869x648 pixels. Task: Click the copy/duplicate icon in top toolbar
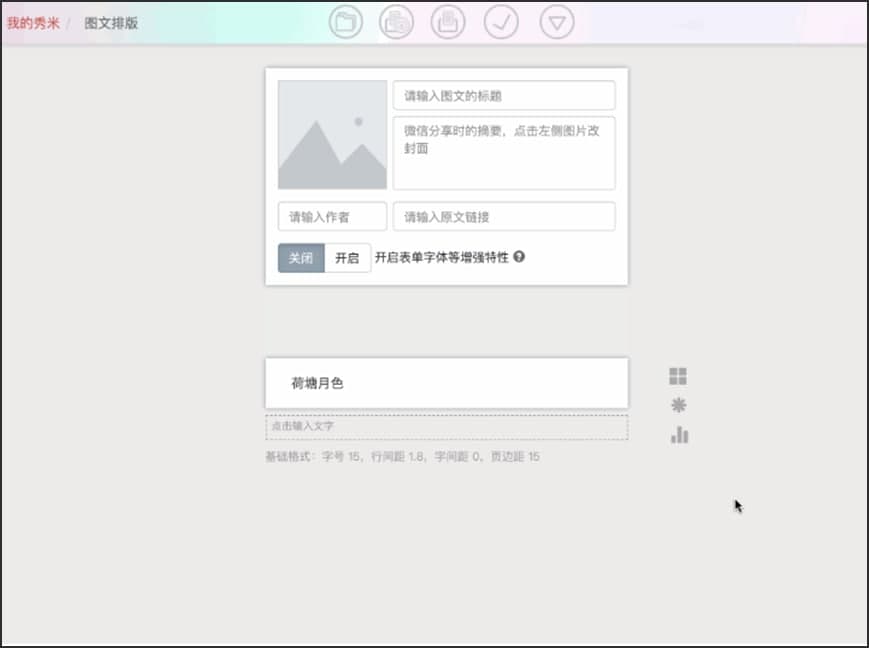pos(398,22)
